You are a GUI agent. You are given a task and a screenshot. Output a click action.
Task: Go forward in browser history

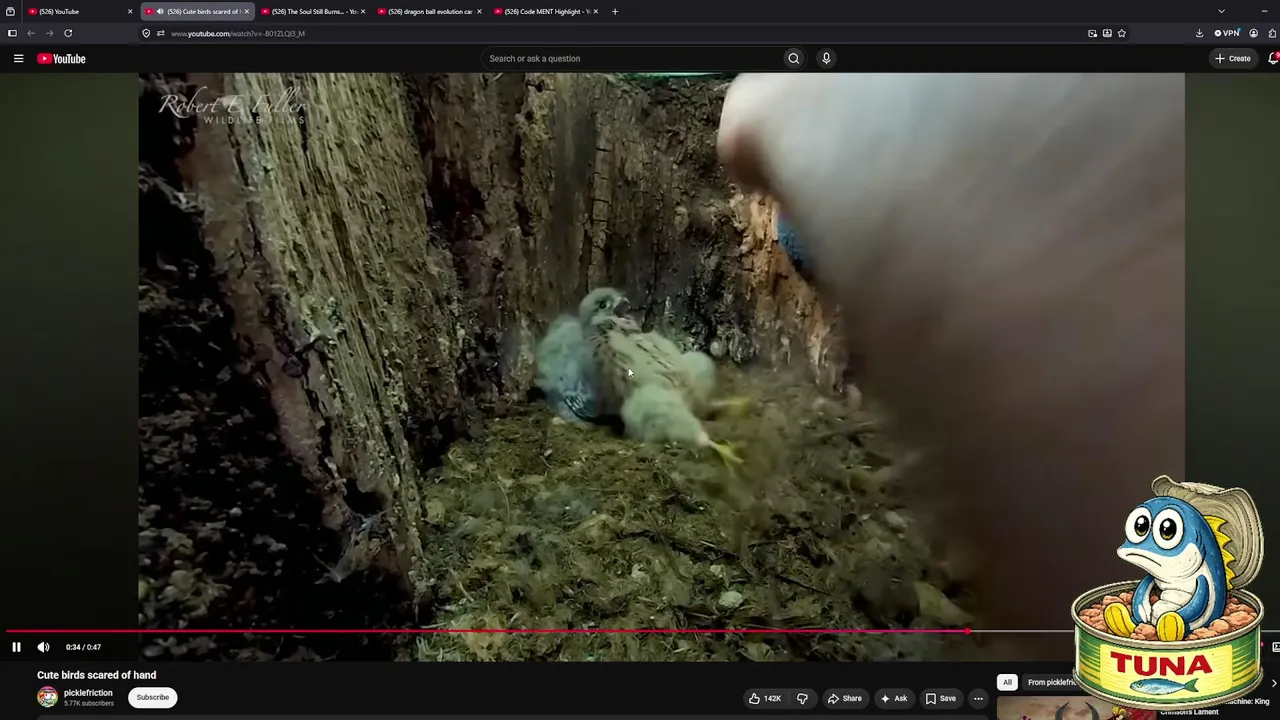[x=49, y=33]
